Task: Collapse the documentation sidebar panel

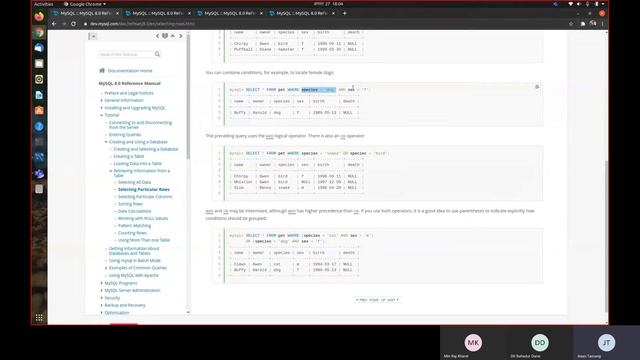Action: 93,36
